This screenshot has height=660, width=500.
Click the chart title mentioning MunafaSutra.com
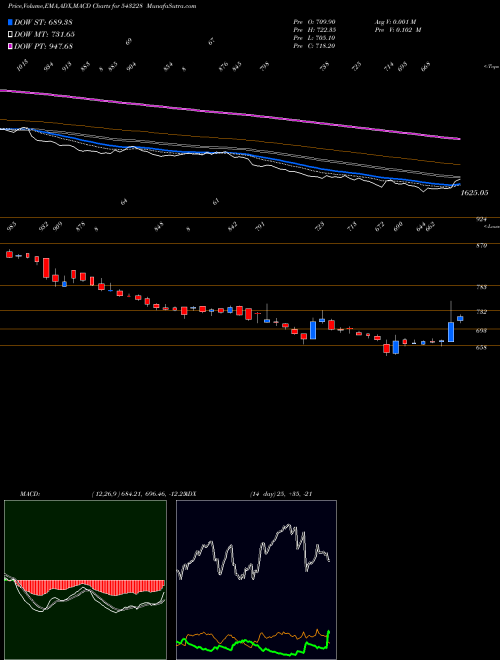(102, 6)
